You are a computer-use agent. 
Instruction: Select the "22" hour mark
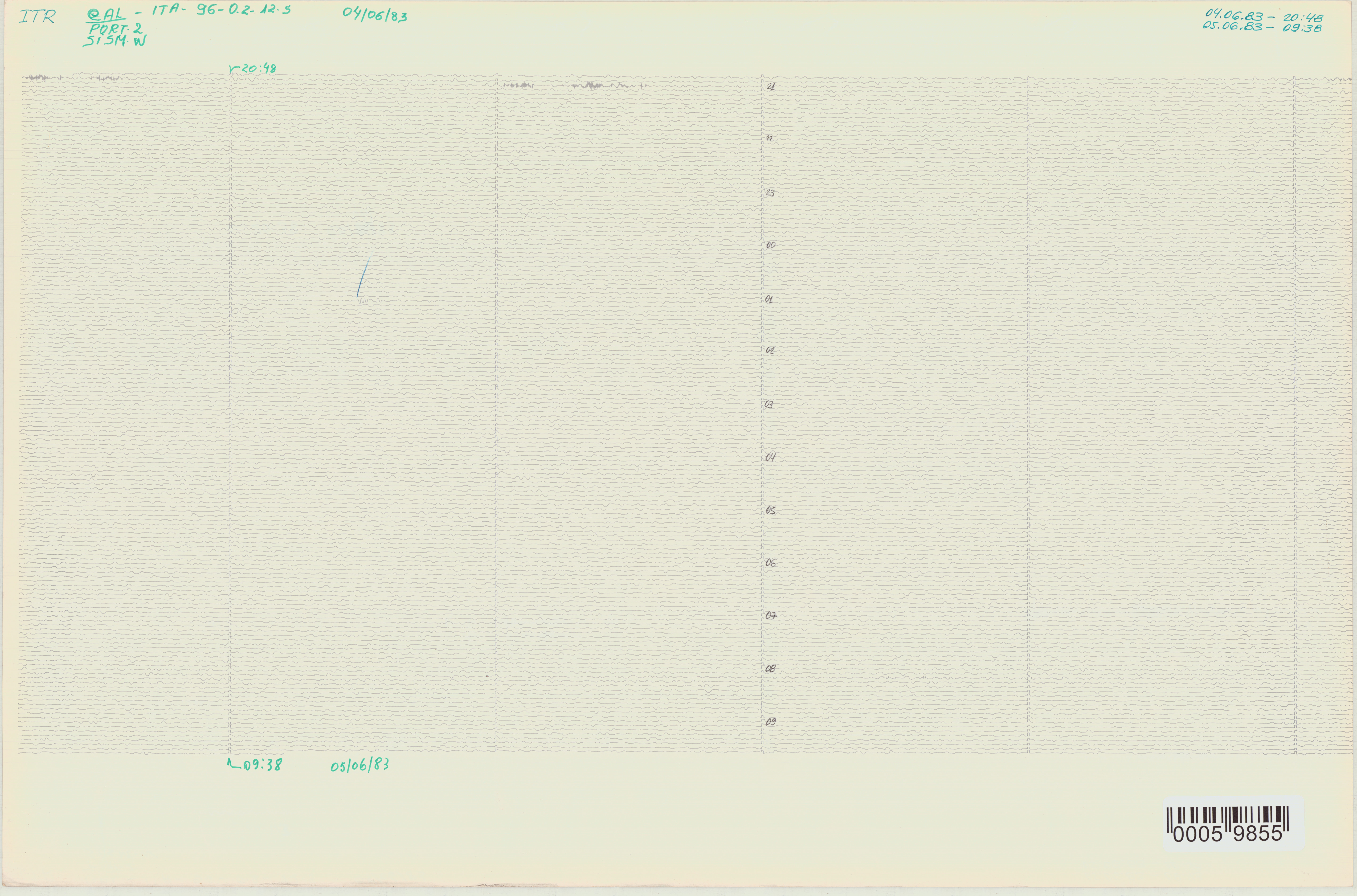tap(770, 139)
